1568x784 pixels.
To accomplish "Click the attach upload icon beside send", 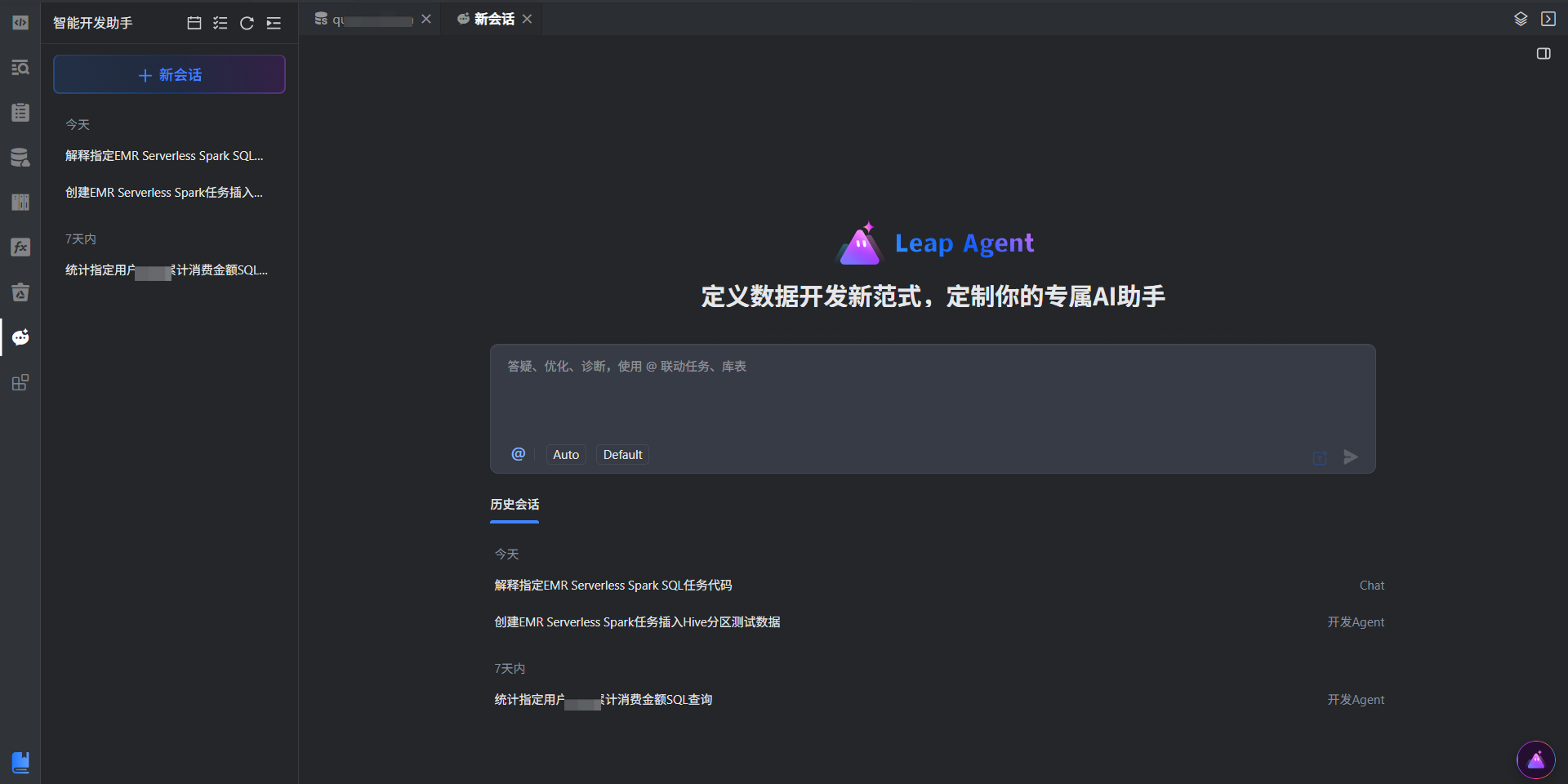I will pyautogui.click(x=1320, y=457).
